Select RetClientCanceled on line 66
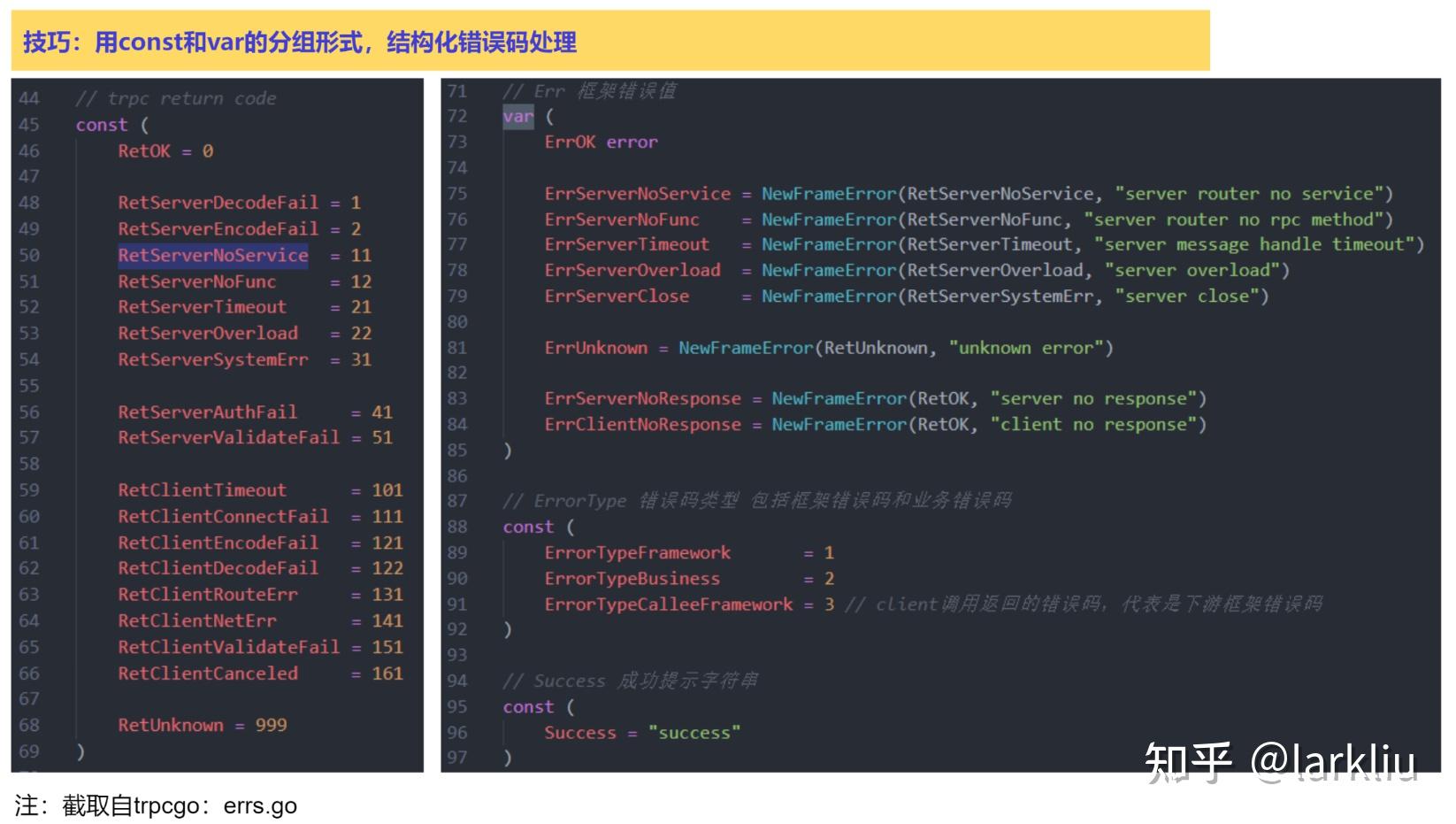The image size is (1456, 824). 208,674
